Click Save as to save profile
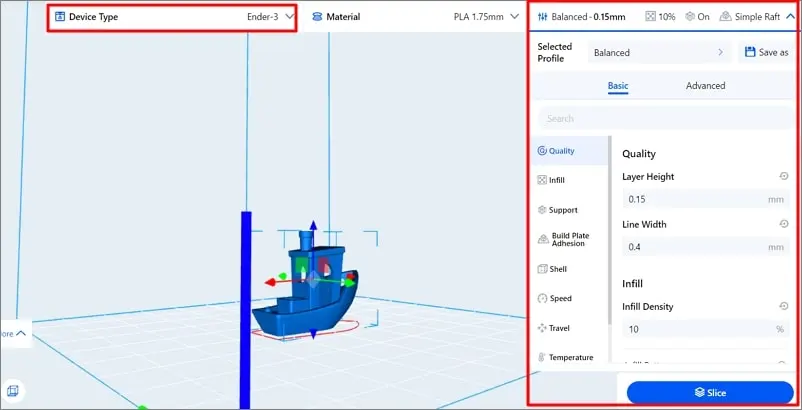 [765, 52]
